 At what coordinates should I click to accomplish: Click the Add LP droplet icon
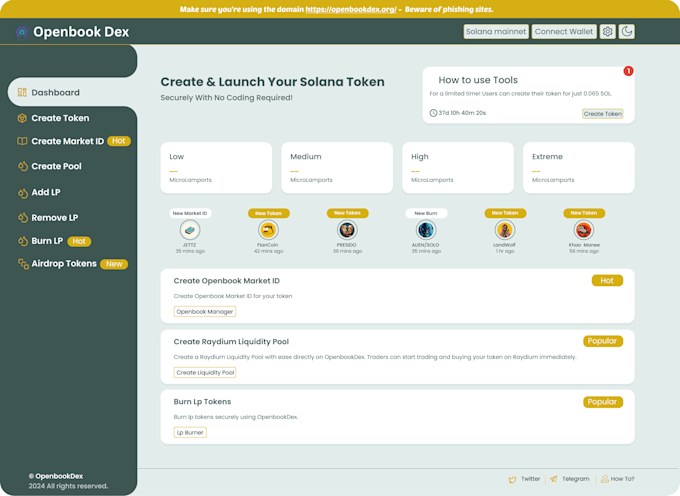pos(23,193)
